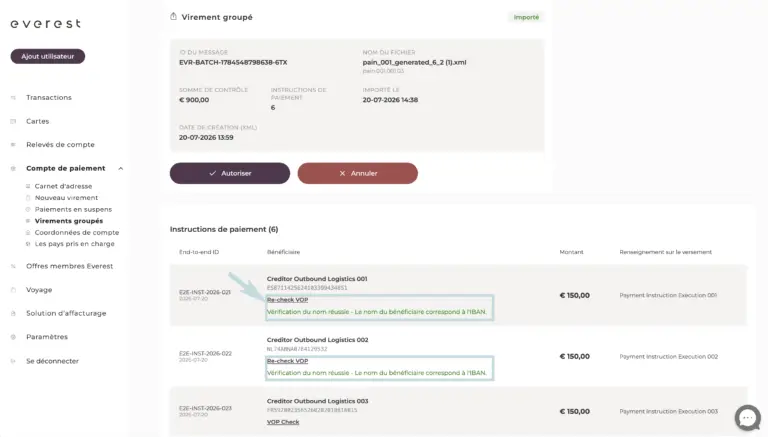
Task: Re-check VOP for Creditor Outbound Logistics 001
Action: click(x=288, y=300)
